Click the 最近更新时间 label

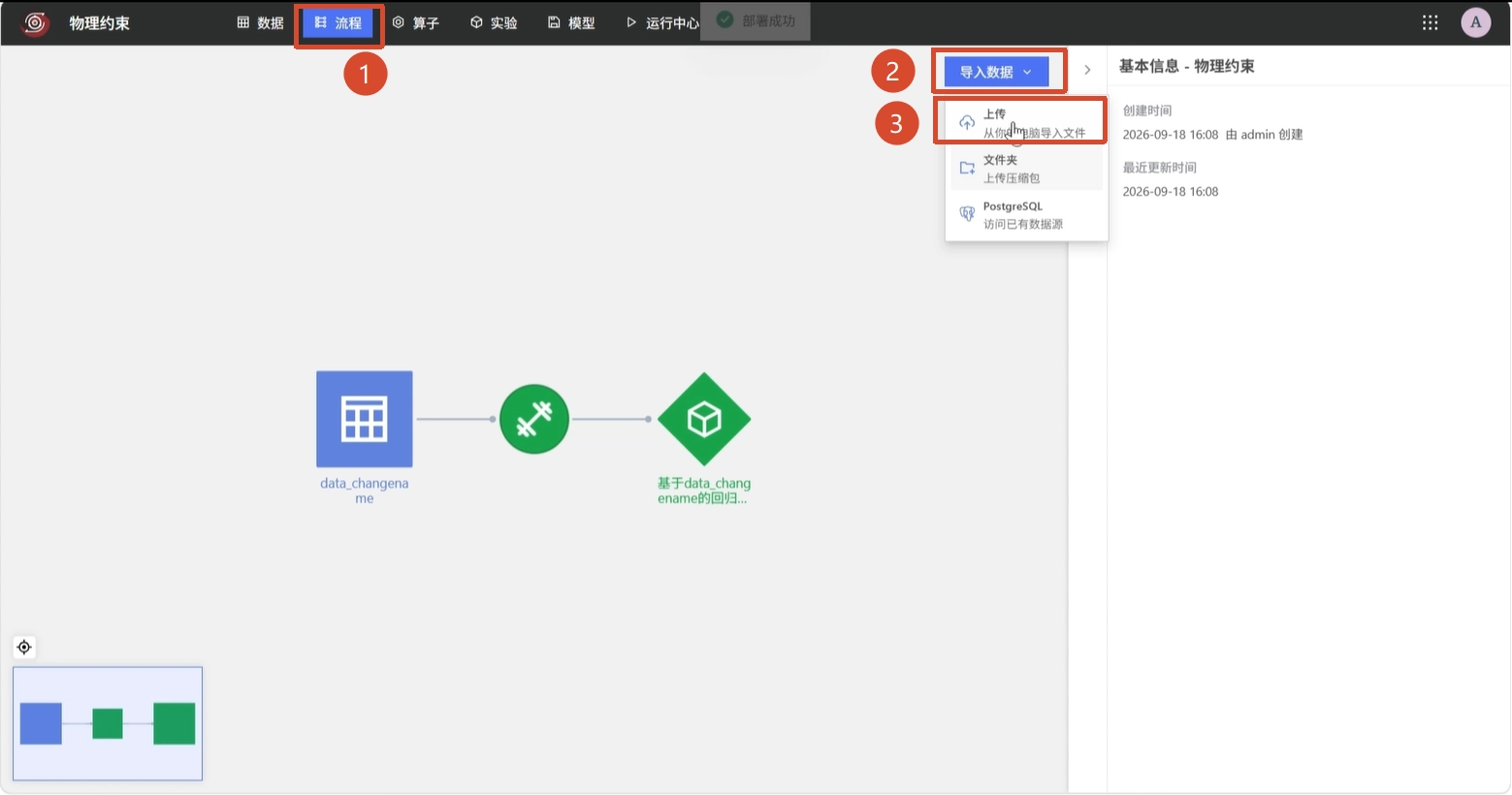click(x=1160, y=168)
